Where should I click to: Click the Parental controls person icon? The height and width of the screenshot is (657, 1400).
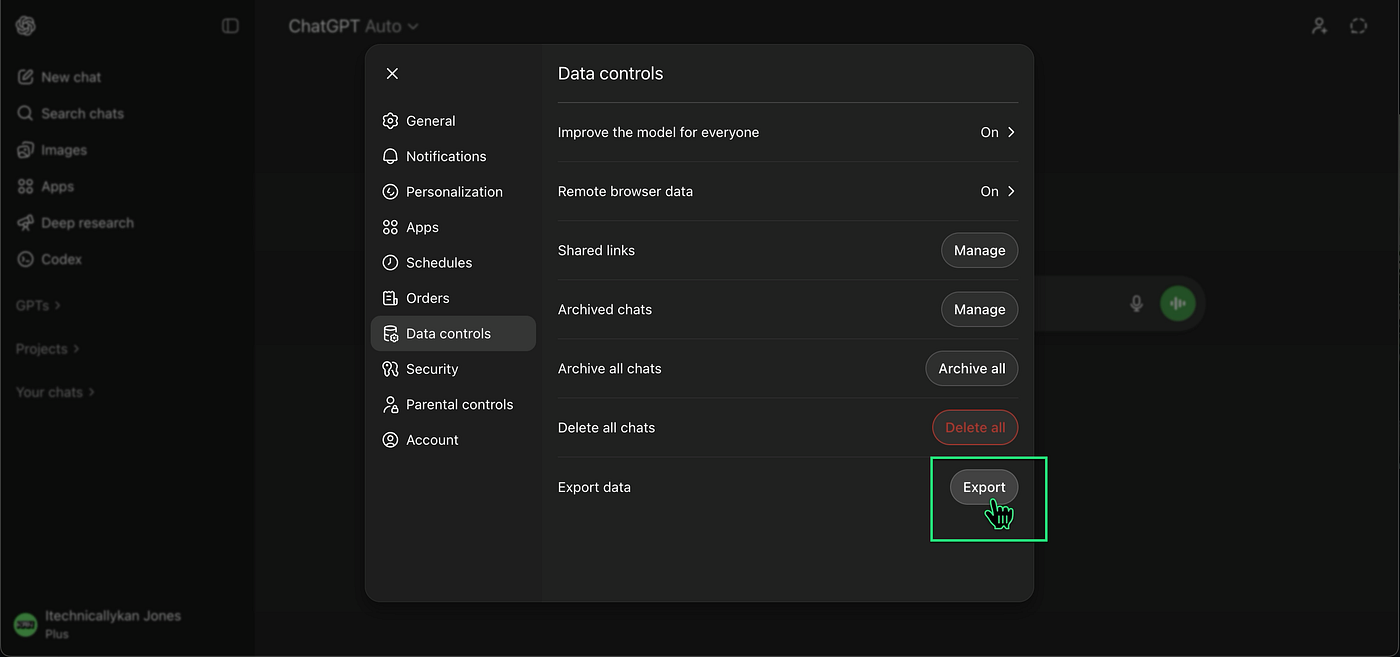click(390, 405)
